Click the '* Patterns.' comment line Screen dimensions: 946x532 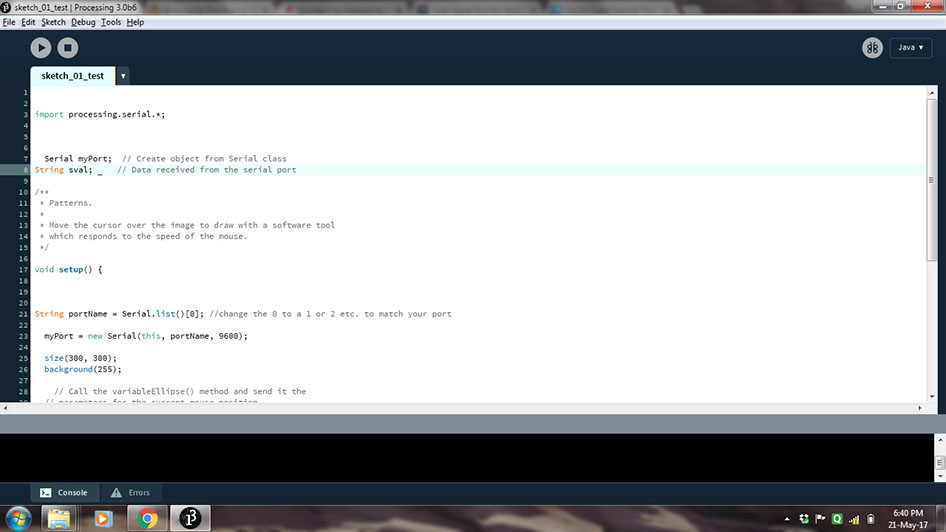pos(65,203)
